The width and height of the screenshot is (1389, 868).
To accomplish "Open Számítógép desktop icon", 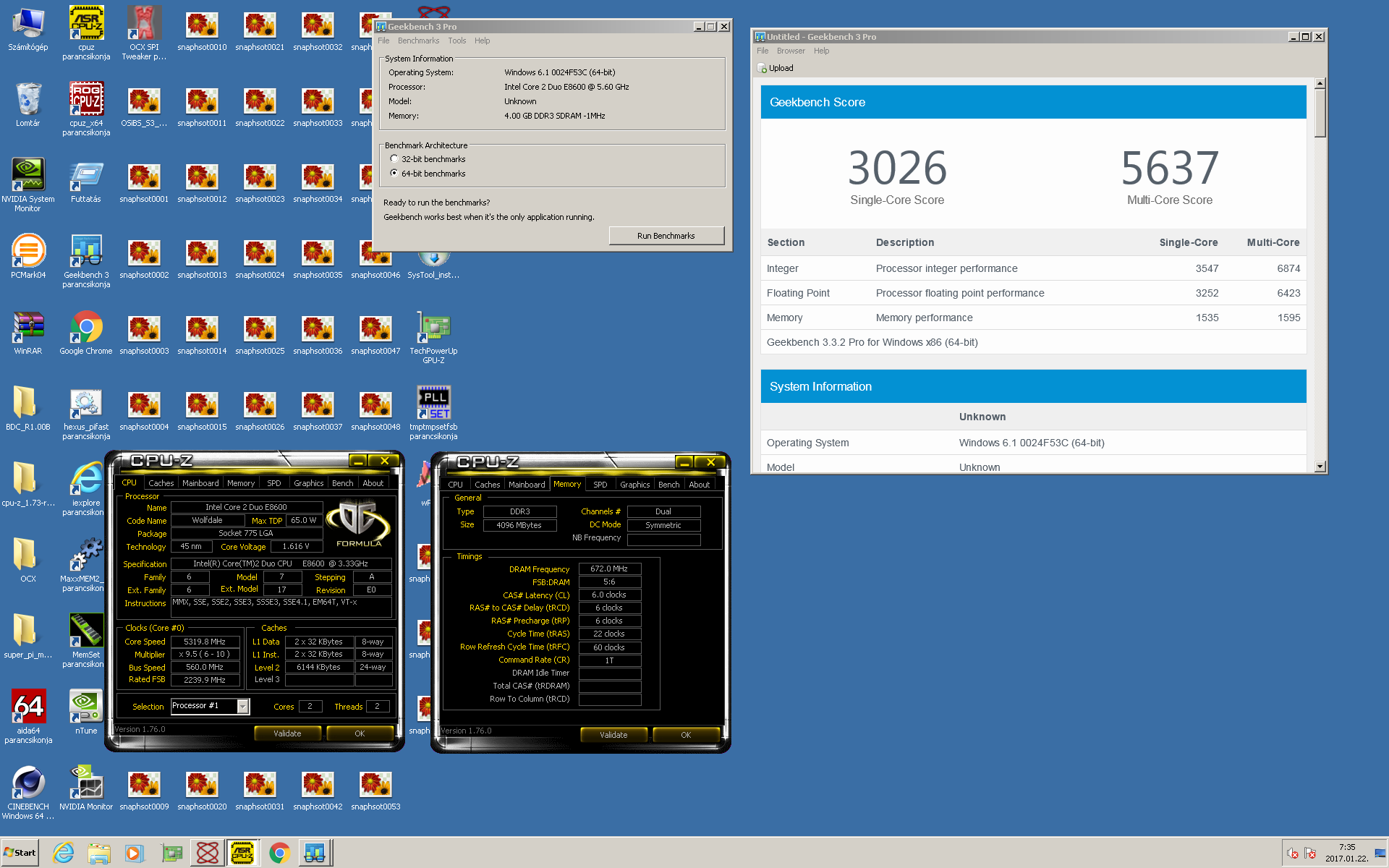I will click(27, 29).
